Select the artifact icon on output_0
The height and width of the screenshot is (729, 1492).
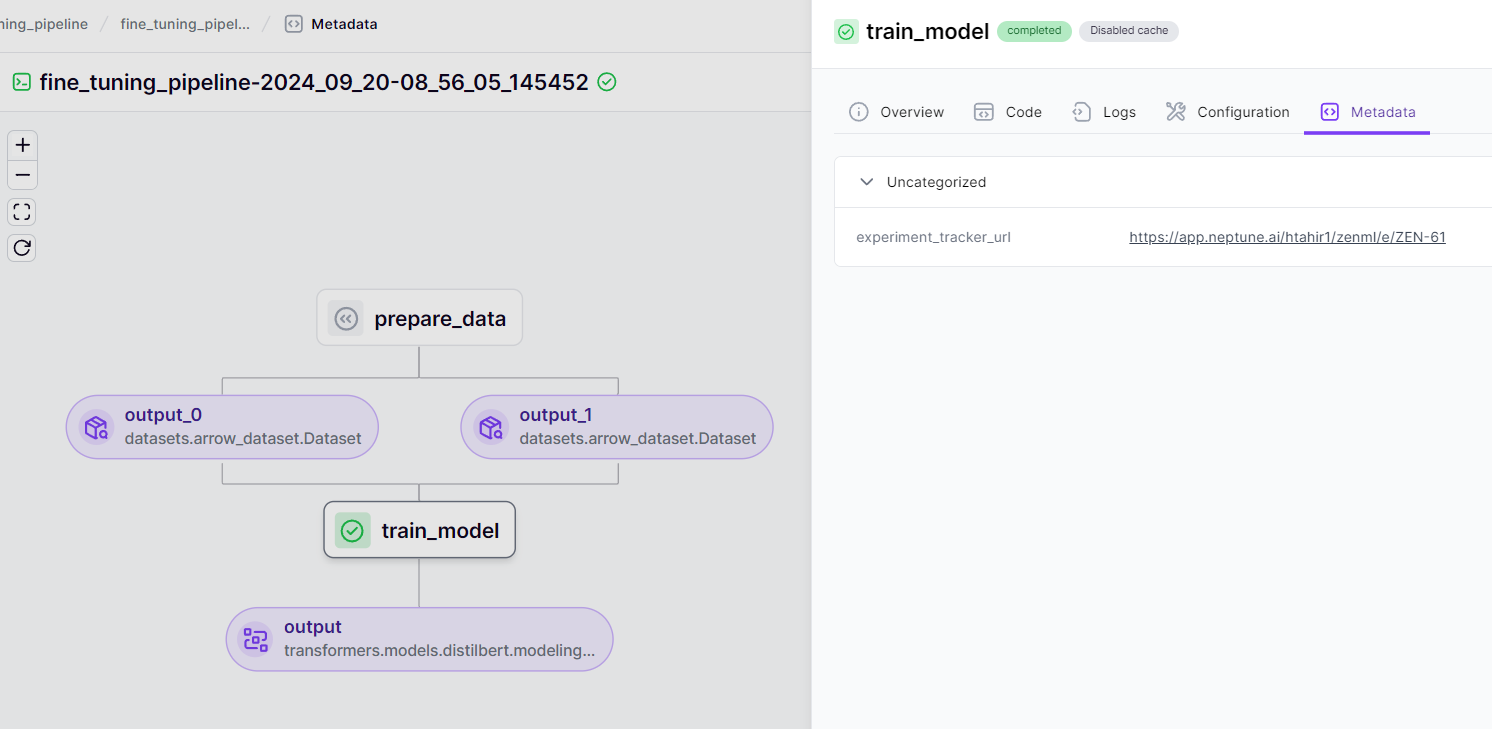96,427
